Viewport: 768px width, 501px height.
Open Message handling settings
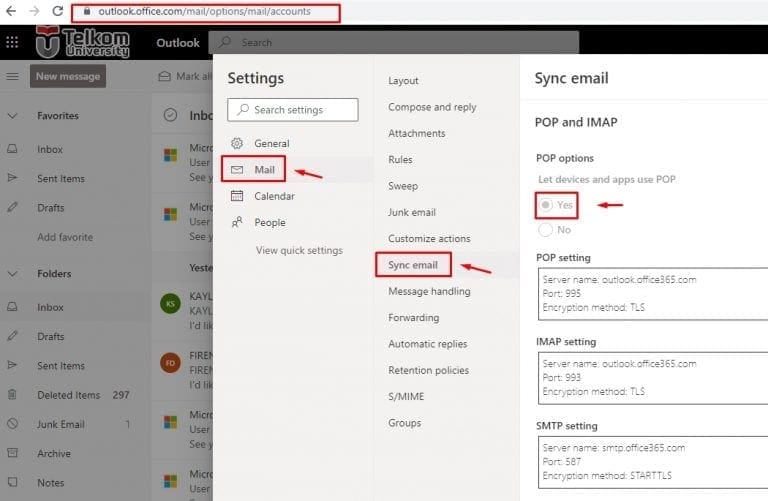coord(429,291)
